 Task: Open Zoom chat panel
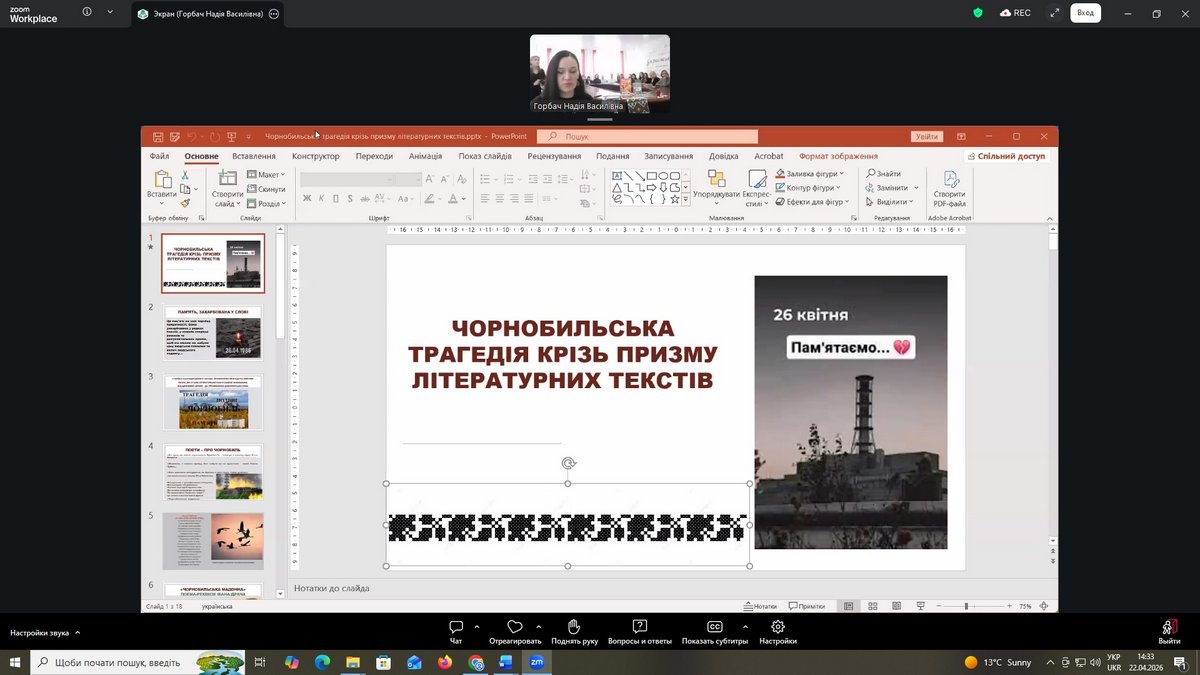456,627
